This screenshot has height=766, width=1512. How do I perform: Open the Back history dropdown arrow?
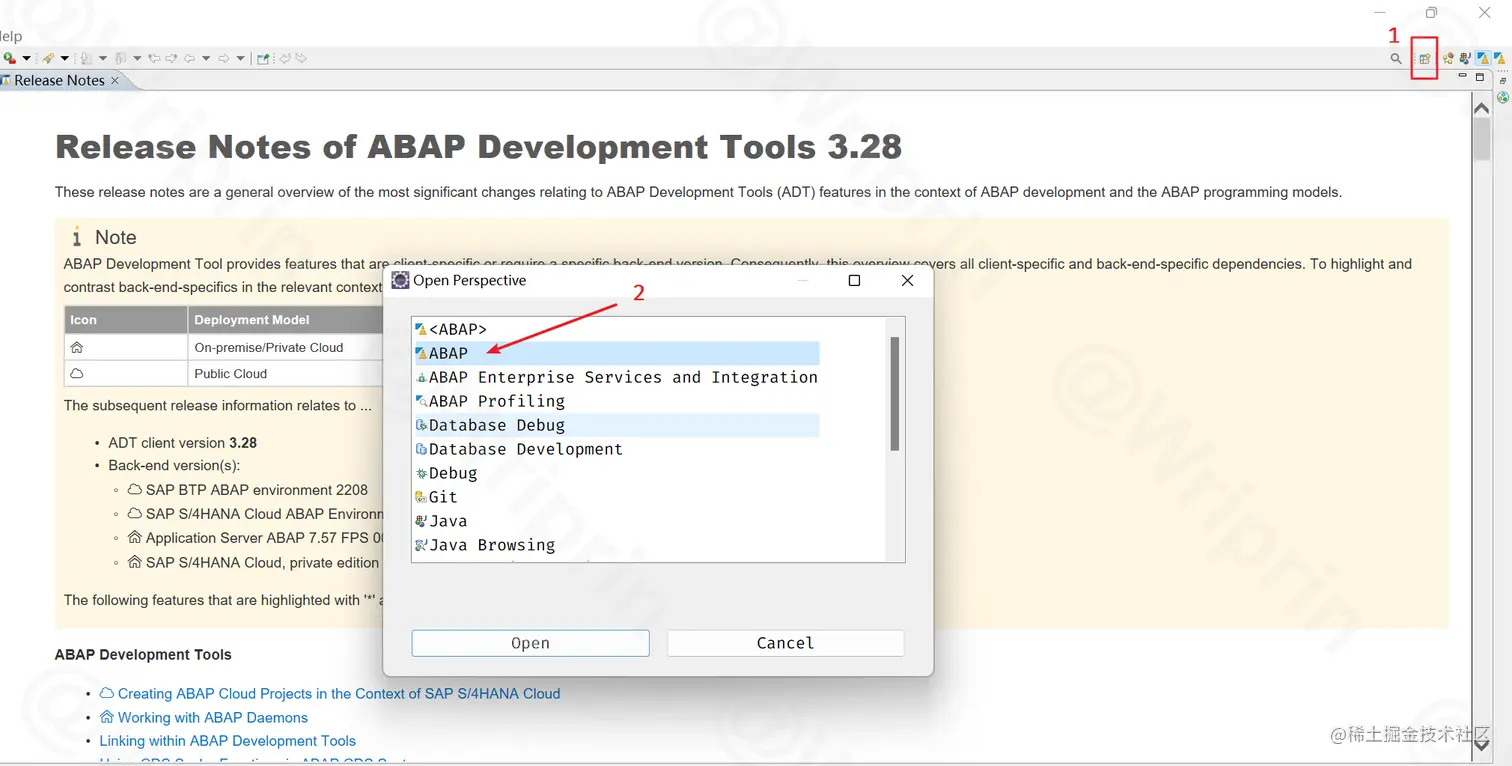206,58
